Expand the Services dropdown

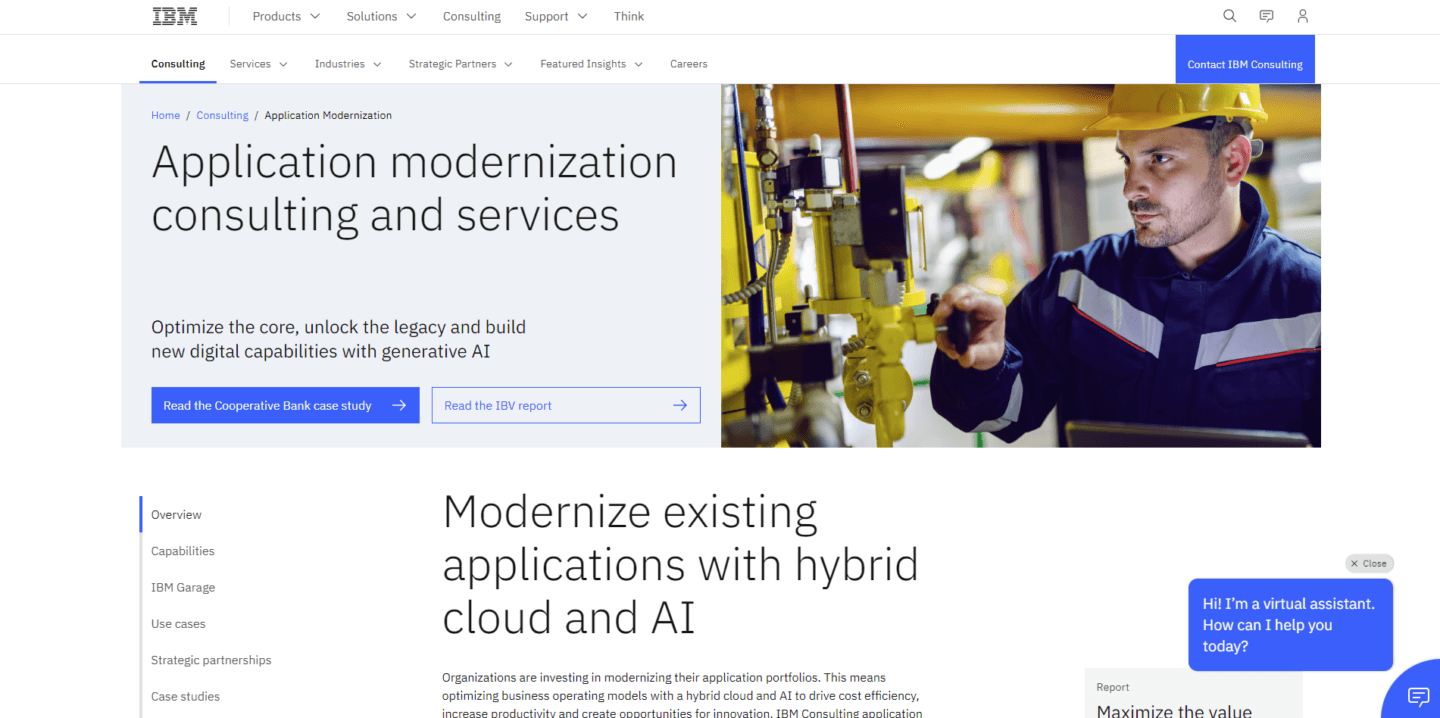258,64
